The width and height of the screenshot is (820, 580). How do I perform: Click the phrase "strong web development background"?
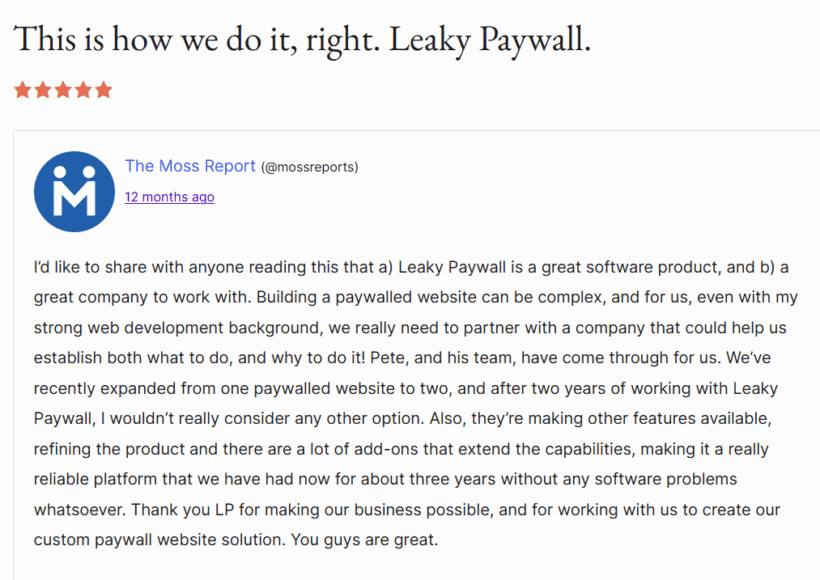click(158, 328)
